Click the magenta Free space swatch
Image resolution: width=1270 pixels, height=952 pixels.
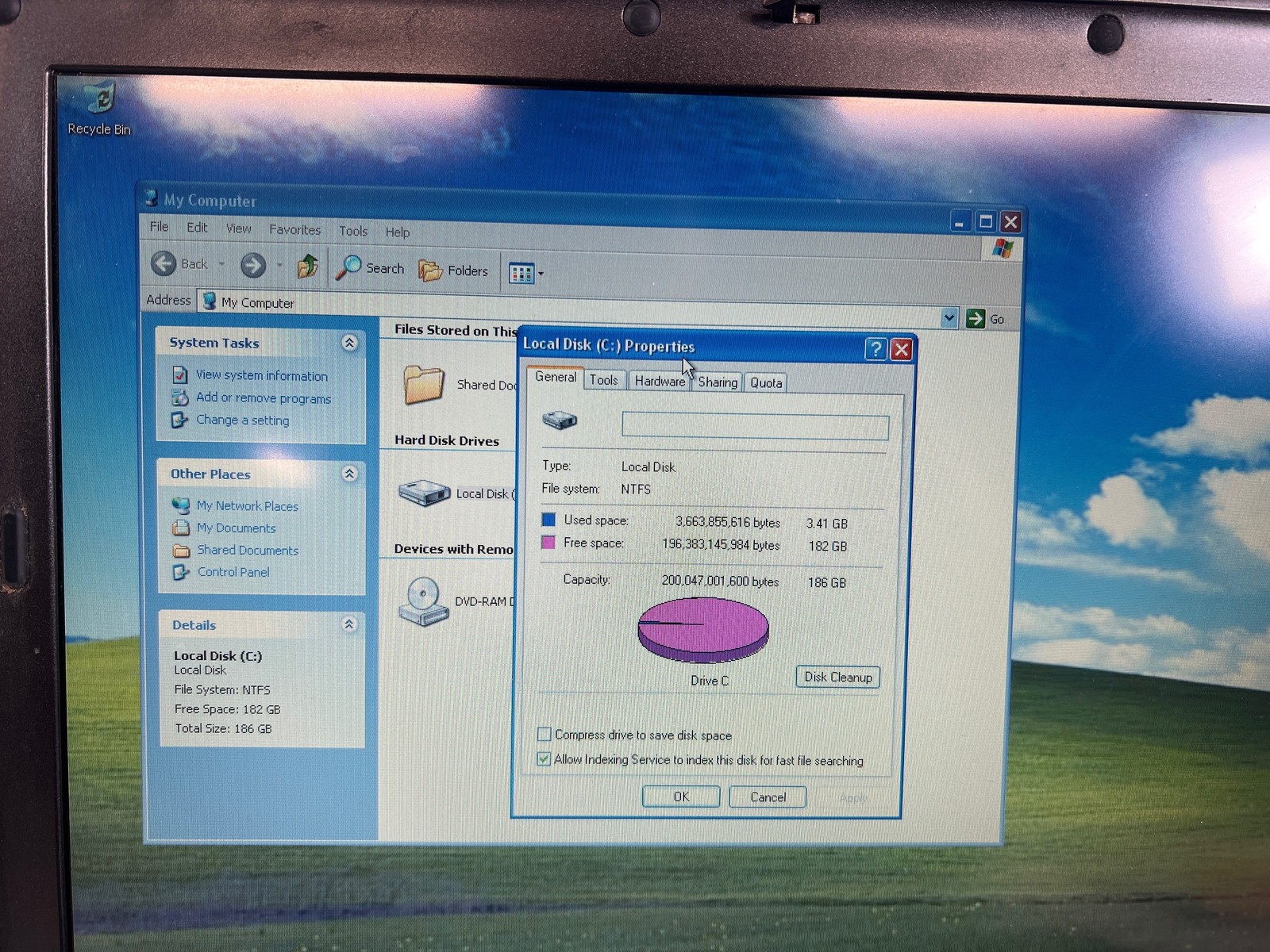coord(548,543)
